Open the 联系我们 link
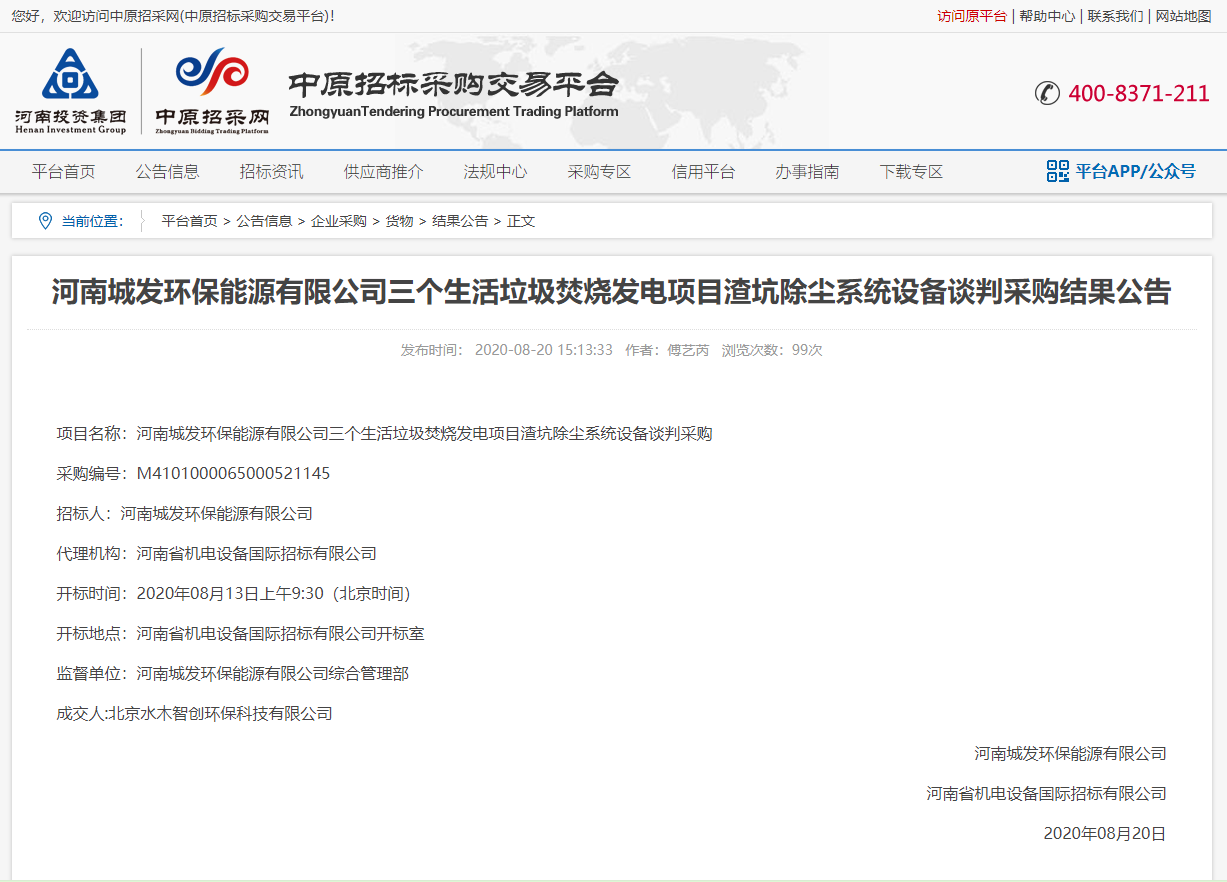 tap(1116, 16)
